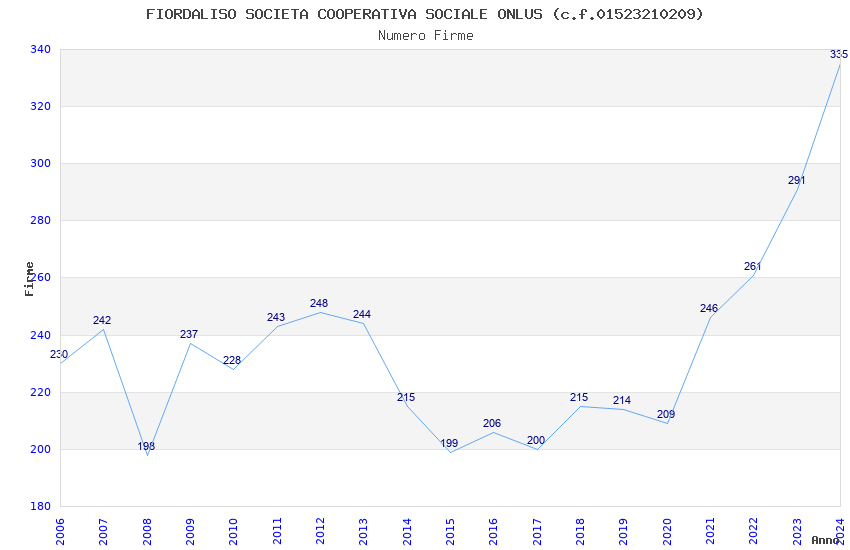The image size is (850, 550).
Task: Select the 209 data point for 2020
Action: (x=666, y=415)
